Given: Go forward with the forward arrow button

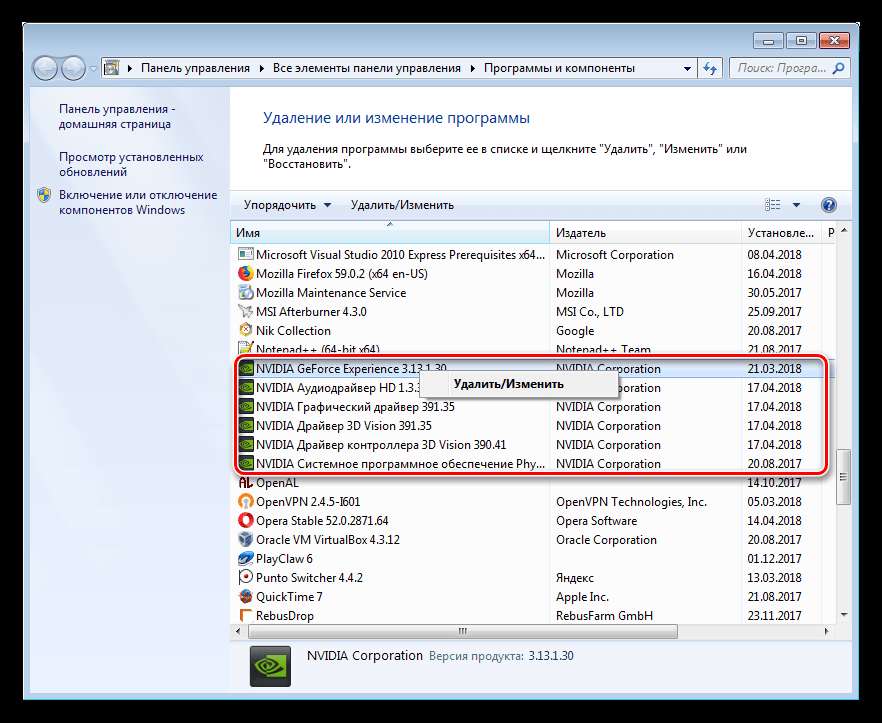Looking at the screenshot, I should tap(73, 69).
